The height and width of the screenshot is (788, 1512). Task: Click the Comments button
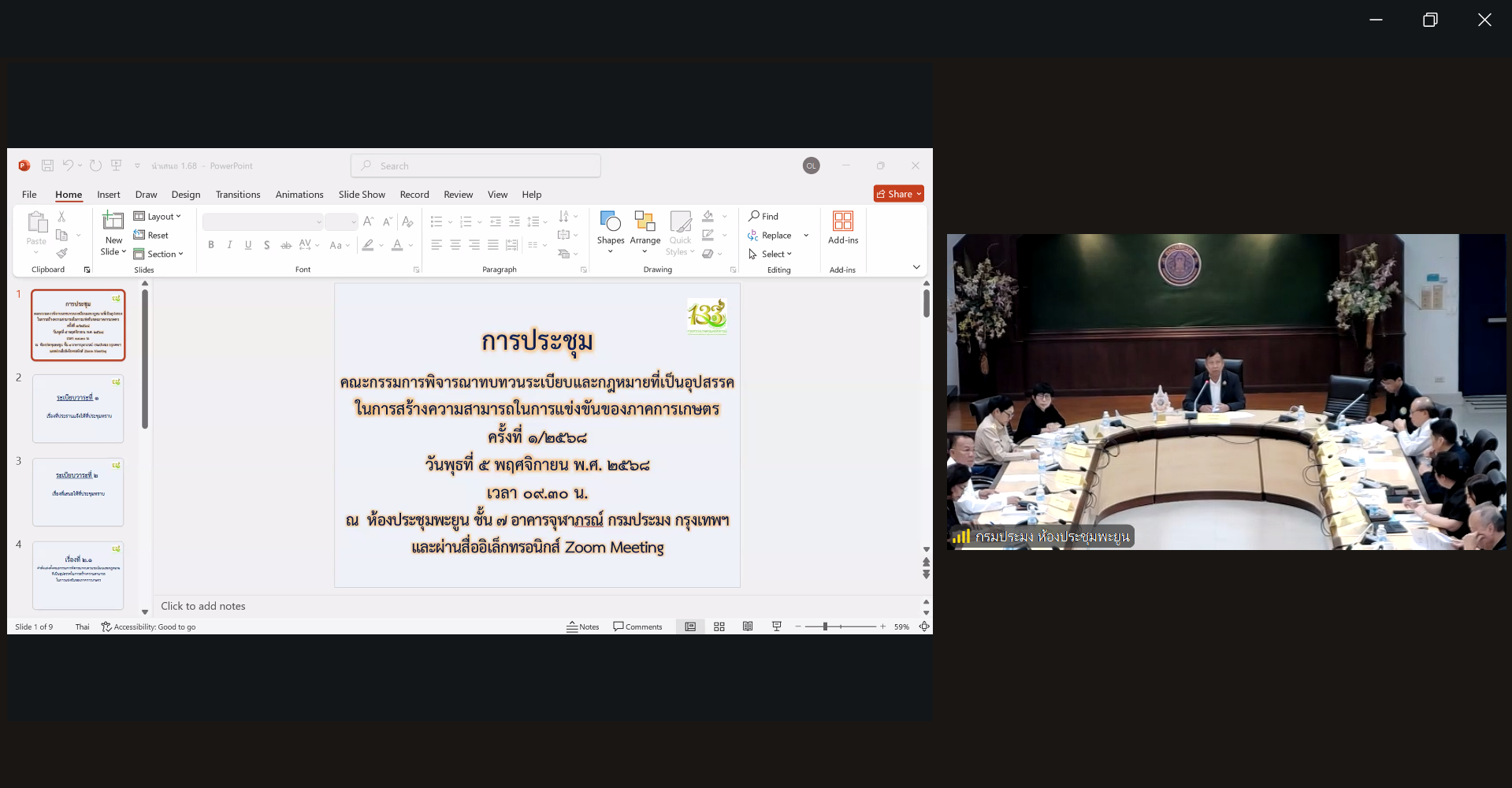pos(637,626)
